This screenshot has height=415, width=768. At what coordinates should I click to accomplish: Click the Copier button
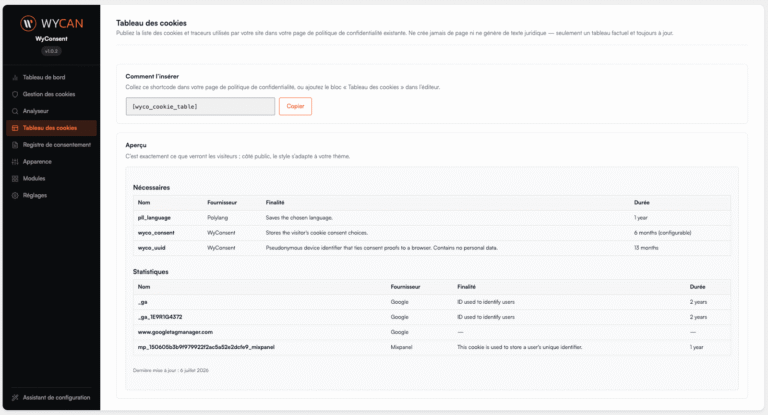pyautogui.click(x=295, y=106)
